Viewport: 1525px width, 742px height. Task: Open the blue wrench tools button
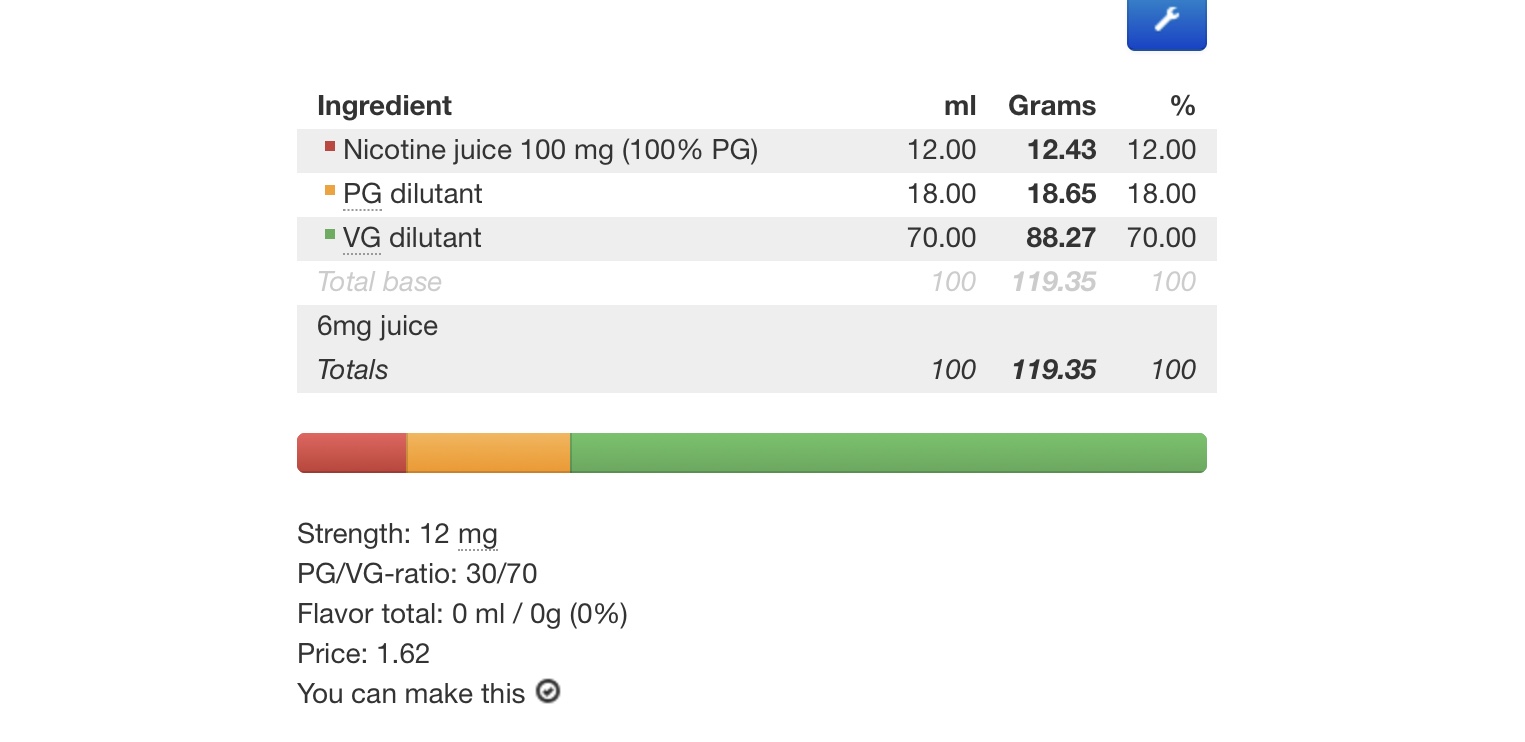1166,22
